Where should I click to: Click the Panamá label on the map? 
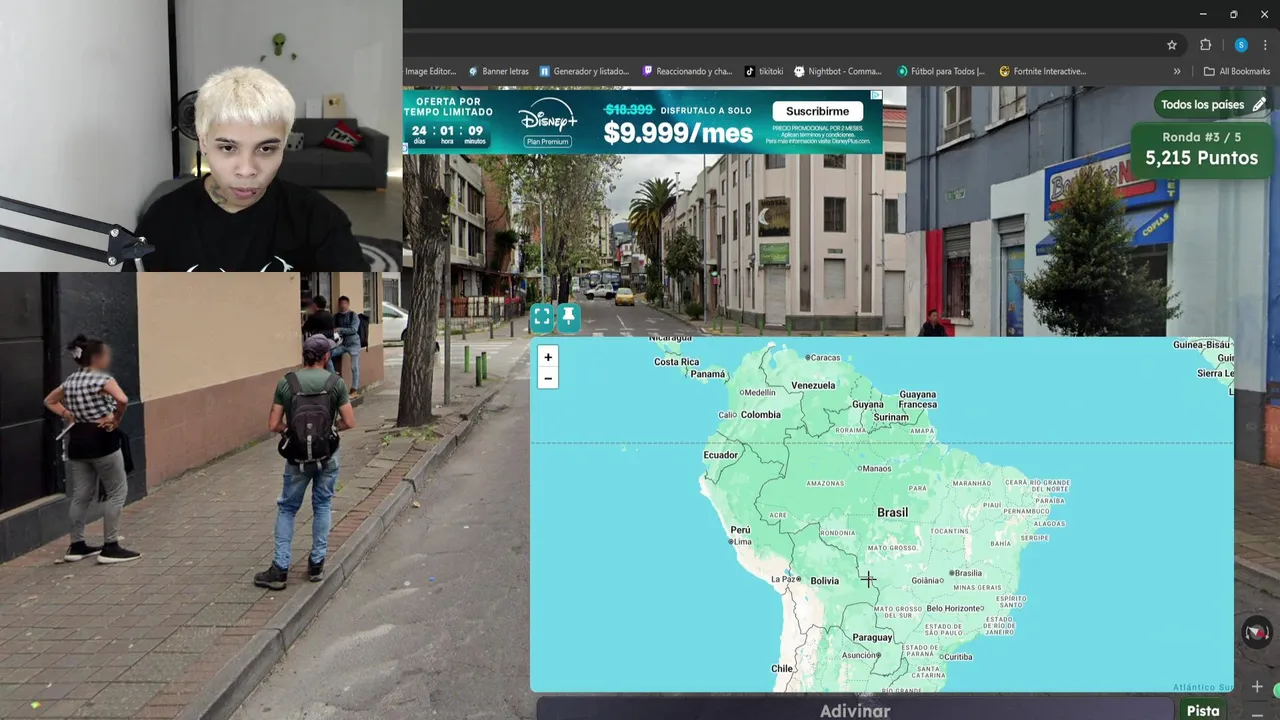[708, 374]
